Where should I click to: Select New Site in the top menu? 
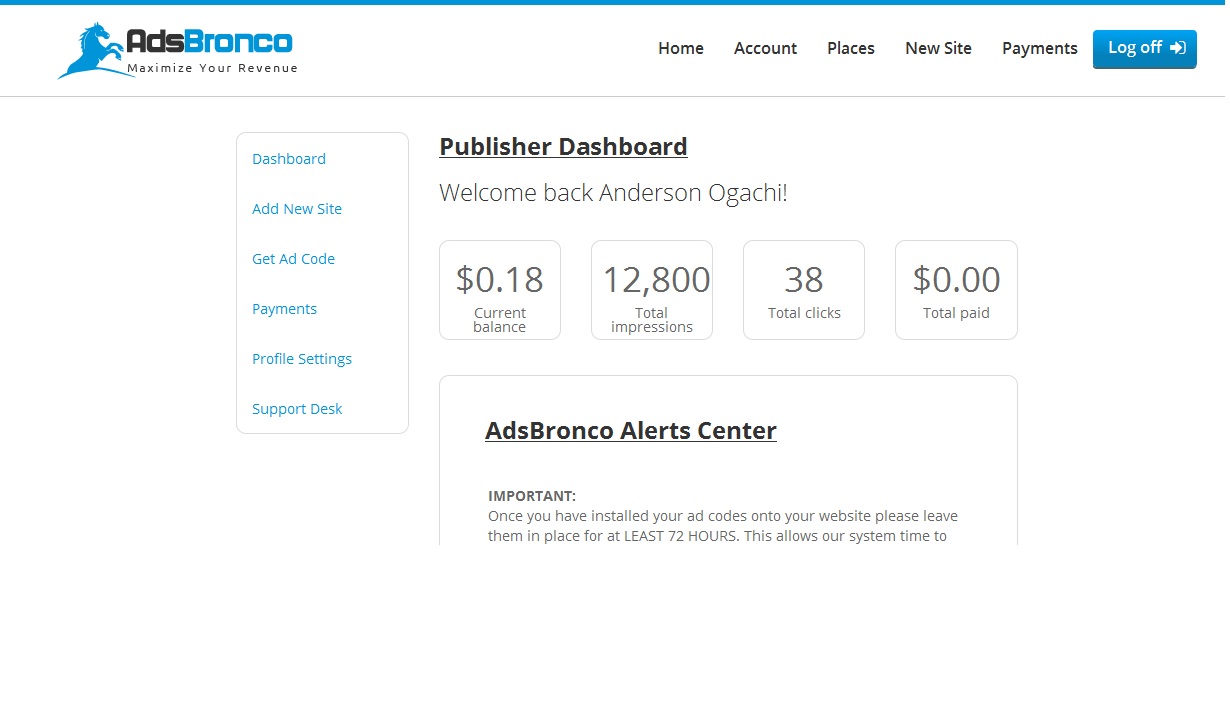click(x=938, y=48)
